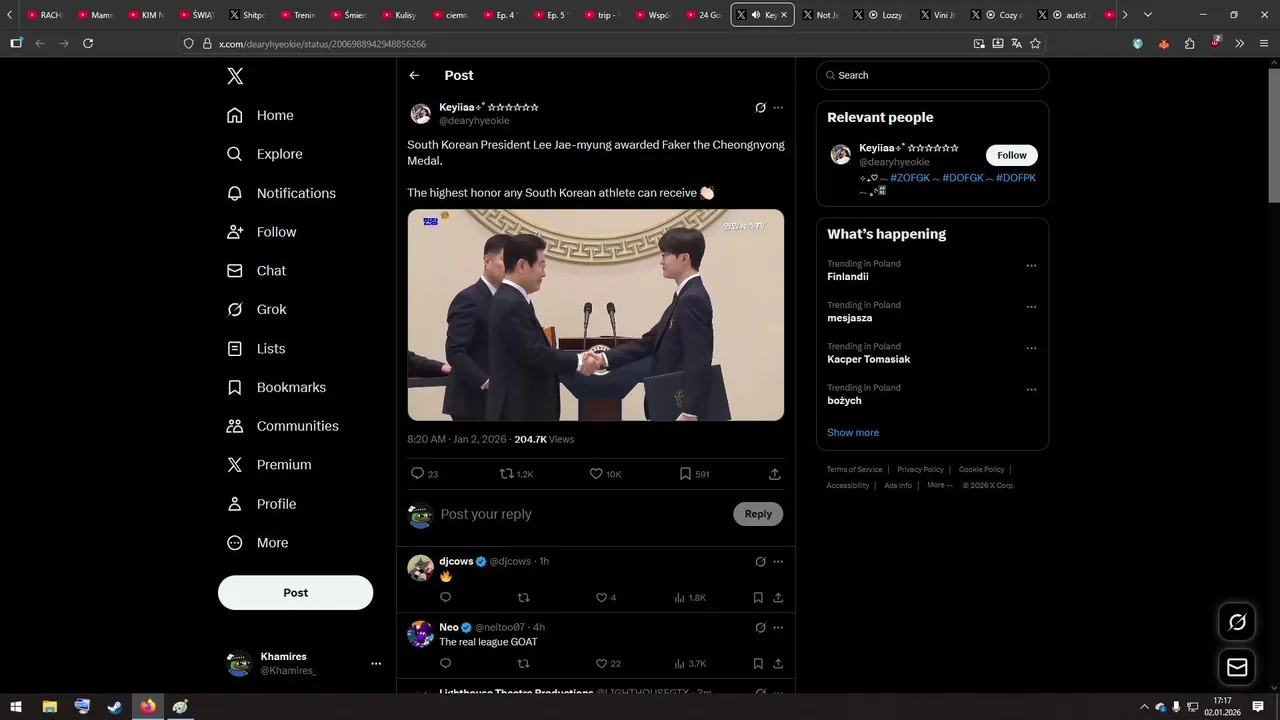Screen dimensions: 1280x720
Task: Open more options for mesjasza trend
Action: point(1031,307)
